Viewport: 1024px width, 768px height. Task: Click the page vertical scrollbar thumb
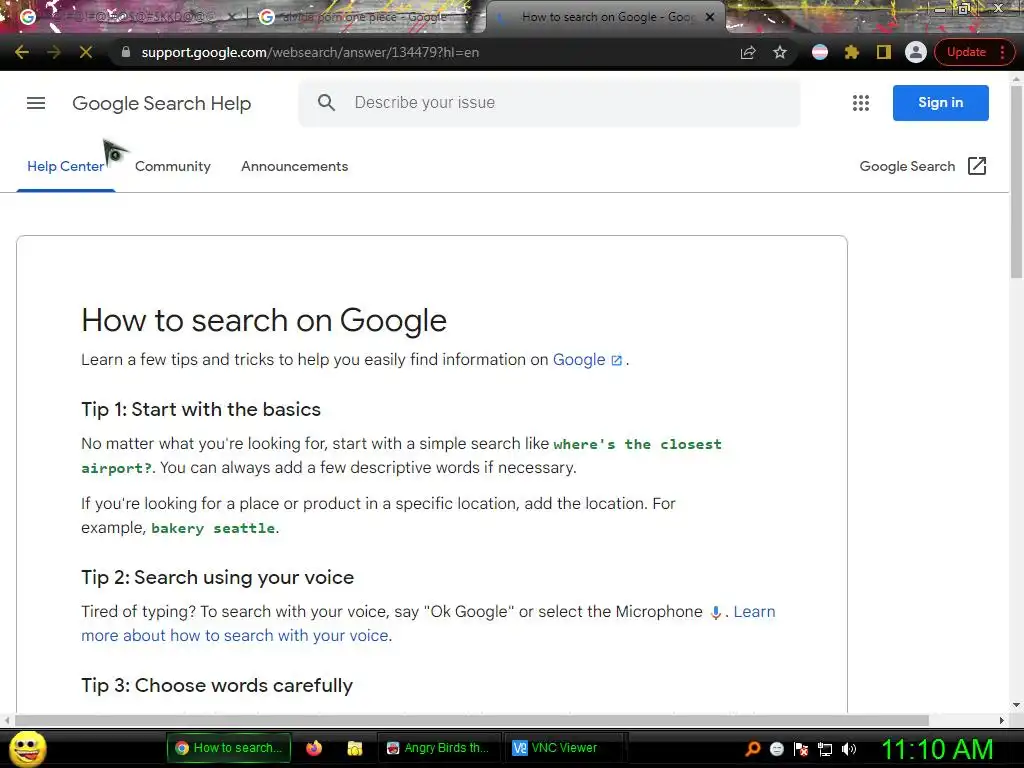click(1016, 182)
